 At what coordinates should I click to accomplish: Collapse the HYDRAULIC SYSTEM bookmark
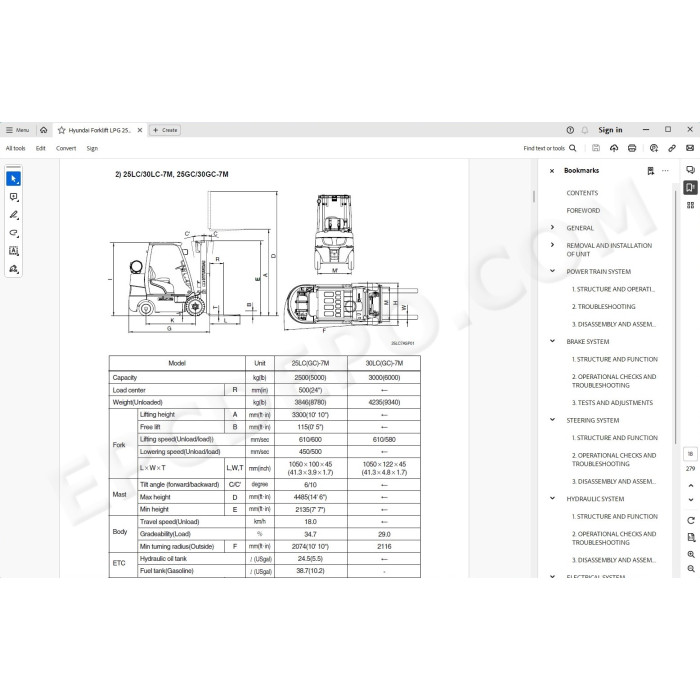(x=552, y=498)
